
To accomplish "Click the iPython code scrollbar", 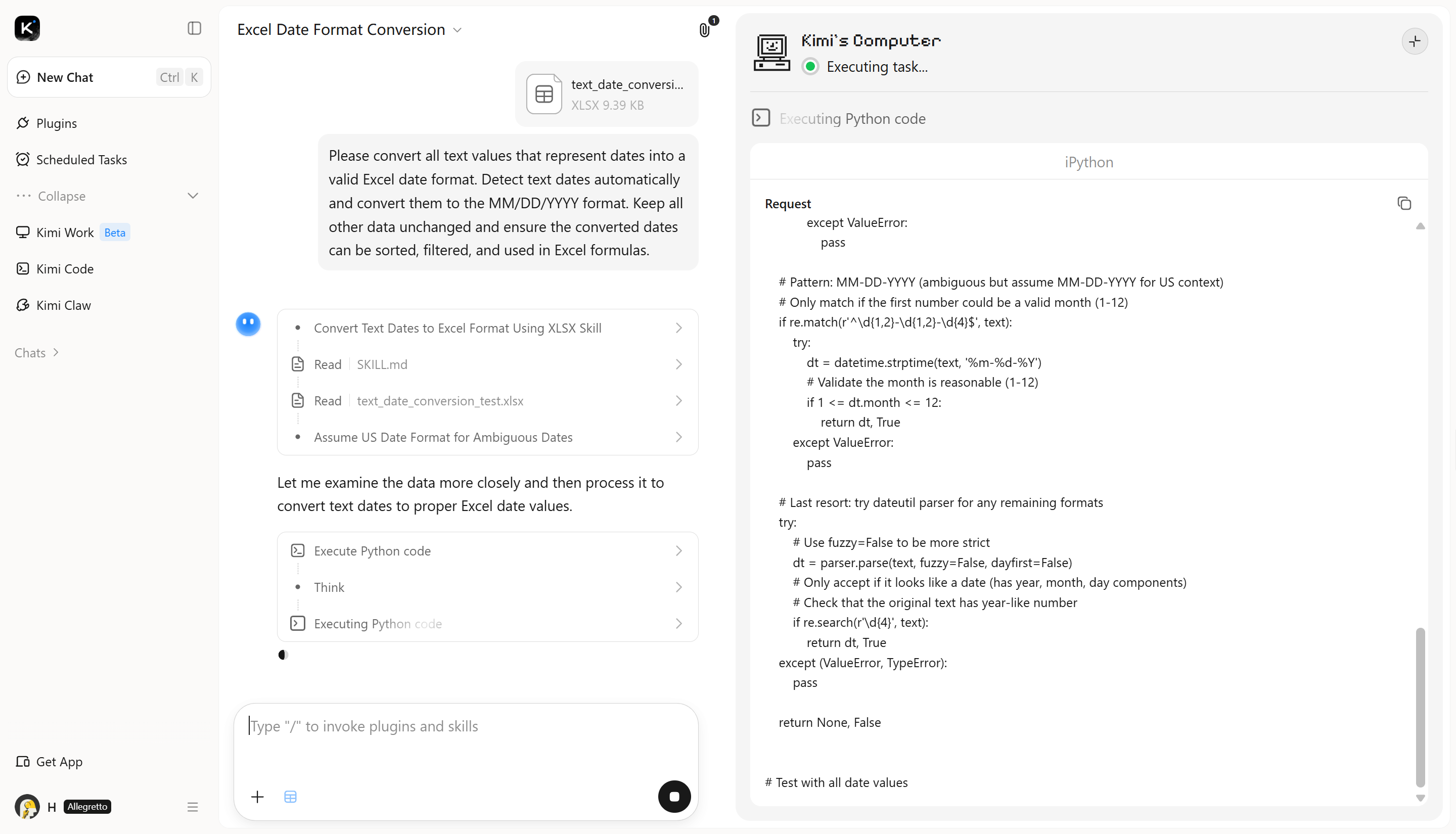I will tap(1420, 708).
